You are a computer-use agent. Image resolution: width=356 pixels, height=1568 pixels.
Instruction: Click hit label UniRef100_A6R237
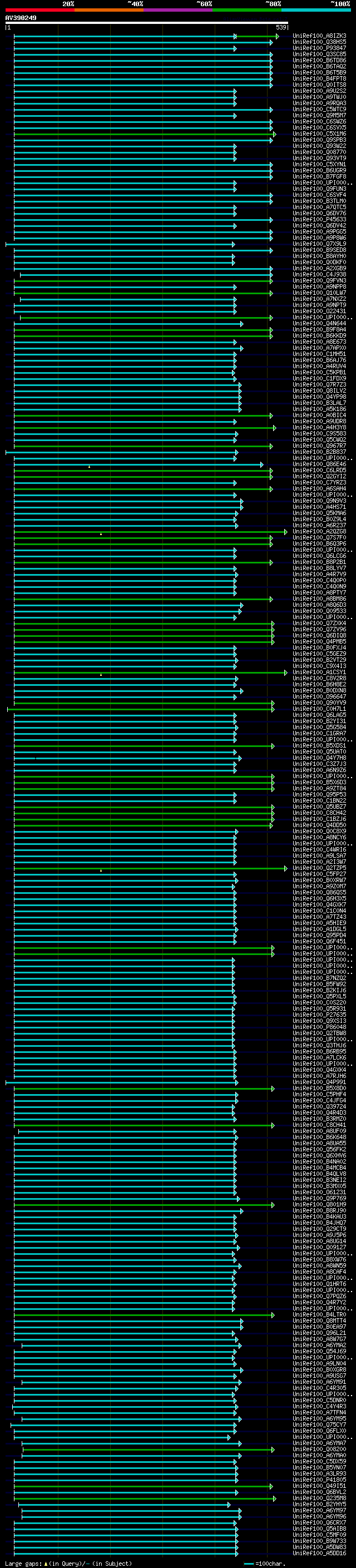[x=319, y=525]
